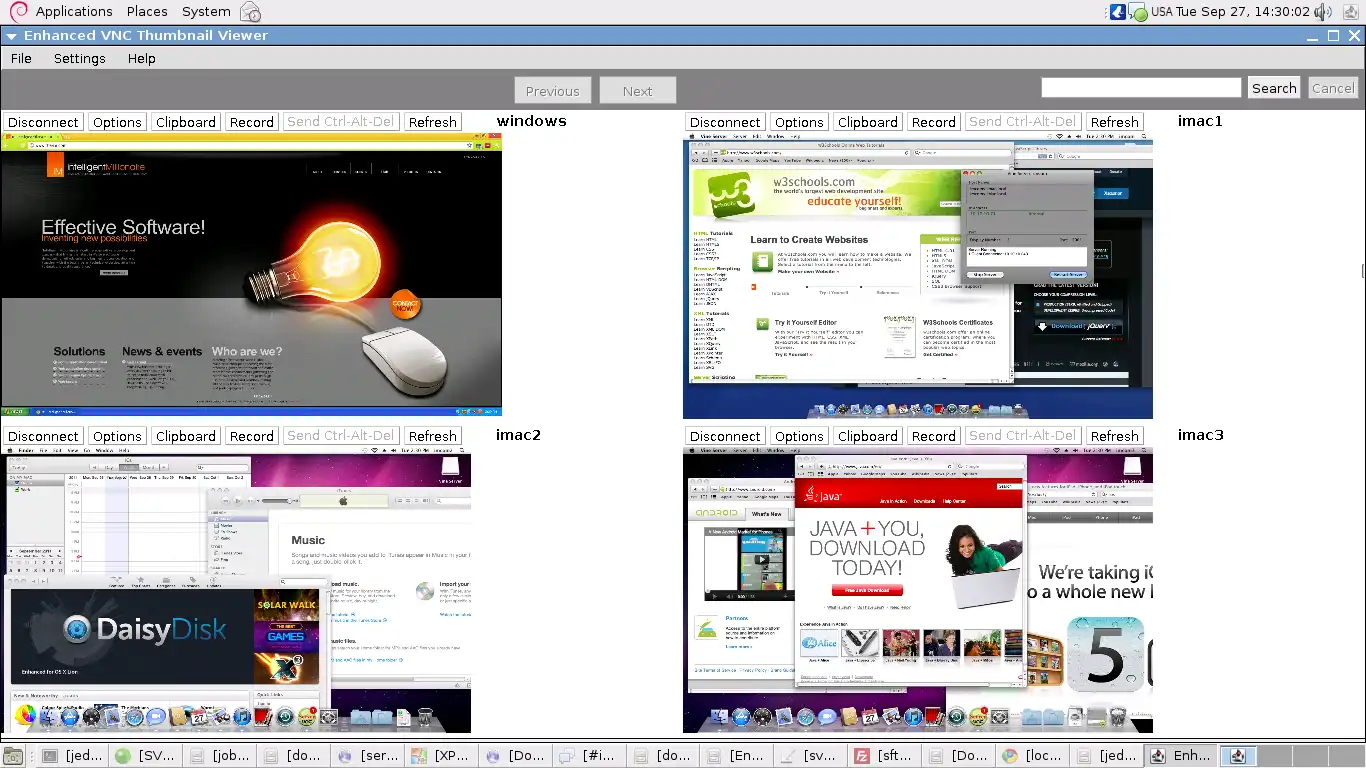Open the Help menu
The height and width of the screenshot is (768, 1366).
[142, 58]
